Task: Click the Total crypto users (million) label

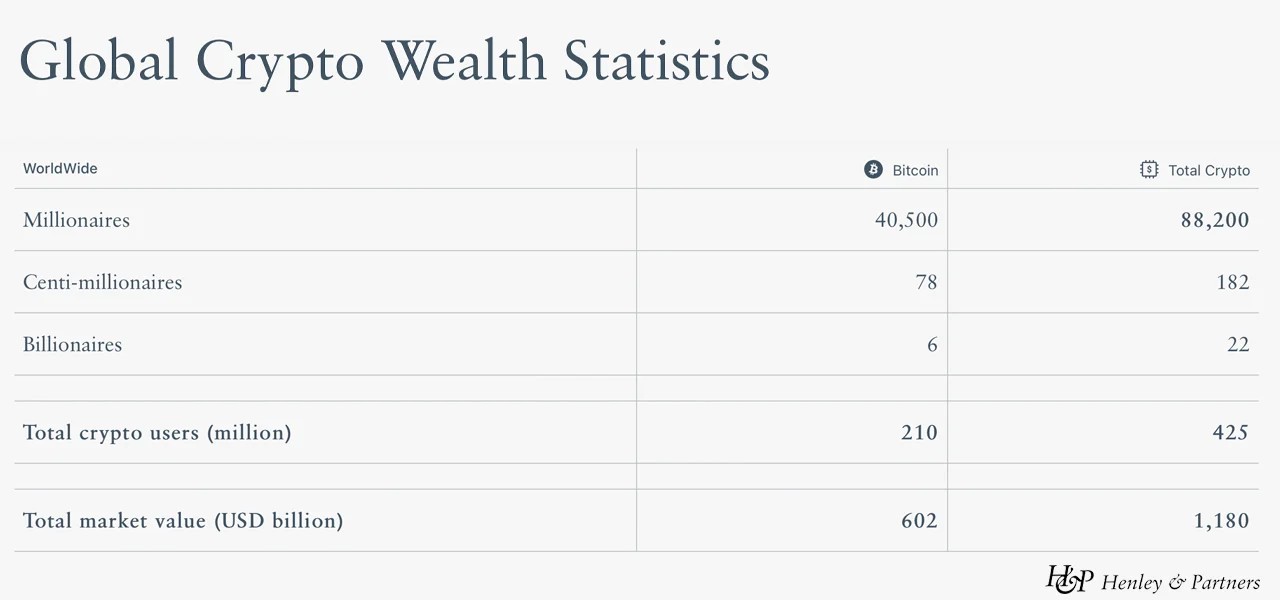Action: point(157,432)
